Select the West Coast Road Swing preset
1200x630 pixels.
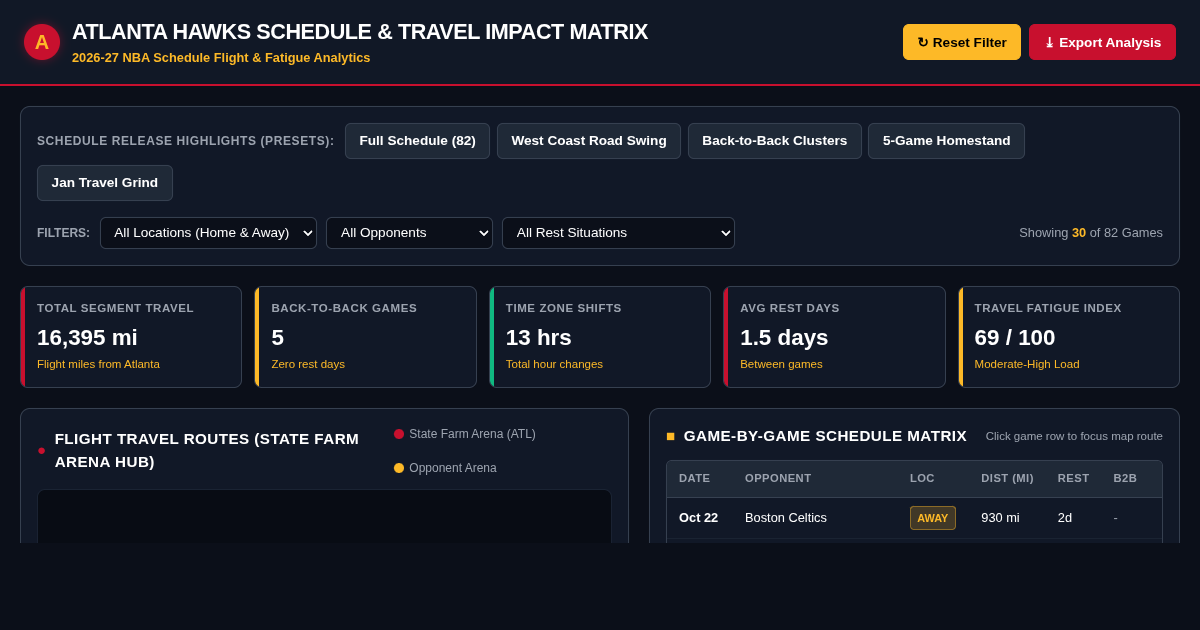pyautogui.click(x=589, y=141)
